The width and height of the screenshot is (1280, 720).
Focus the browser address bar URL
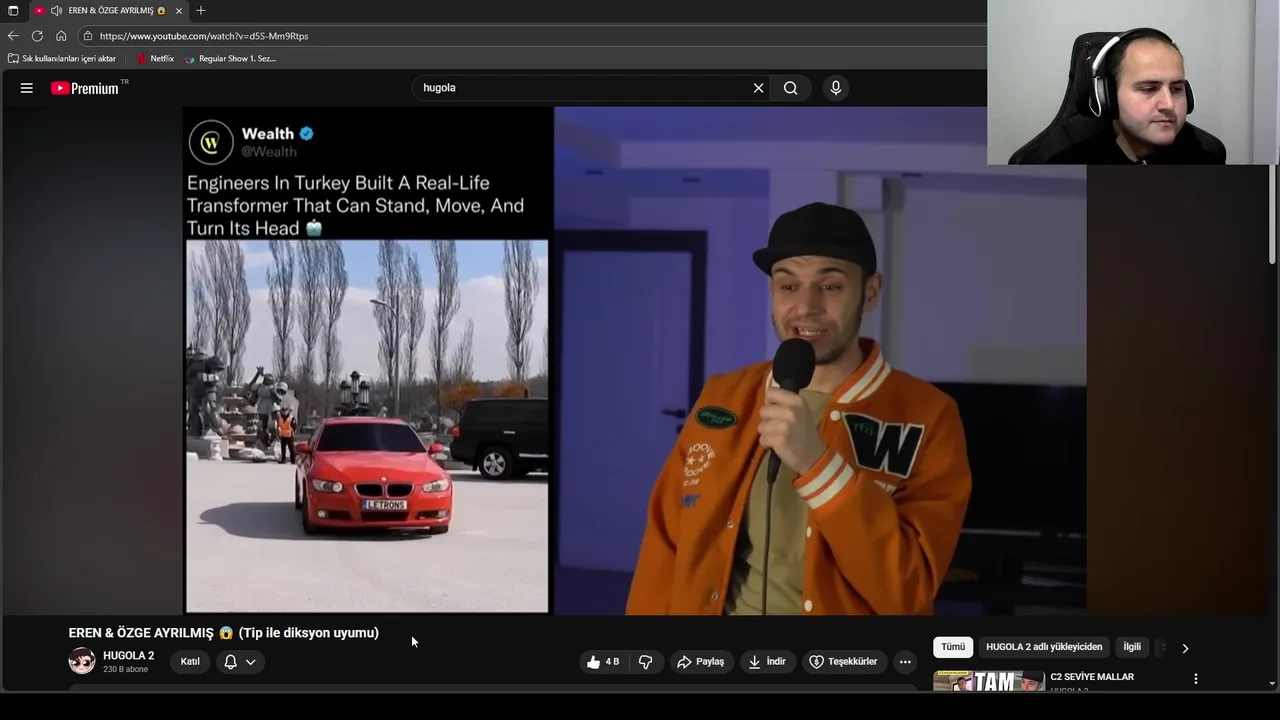[204, 36]
